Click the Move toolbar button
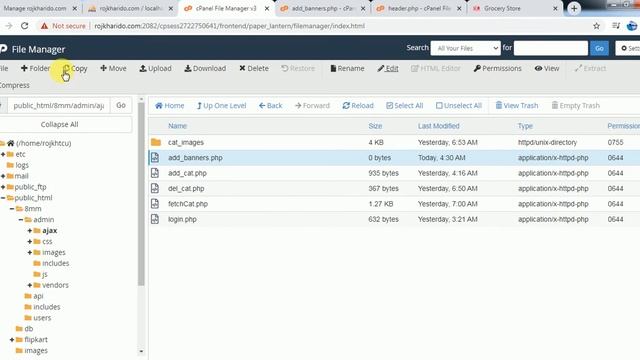 tap(113, 68)
